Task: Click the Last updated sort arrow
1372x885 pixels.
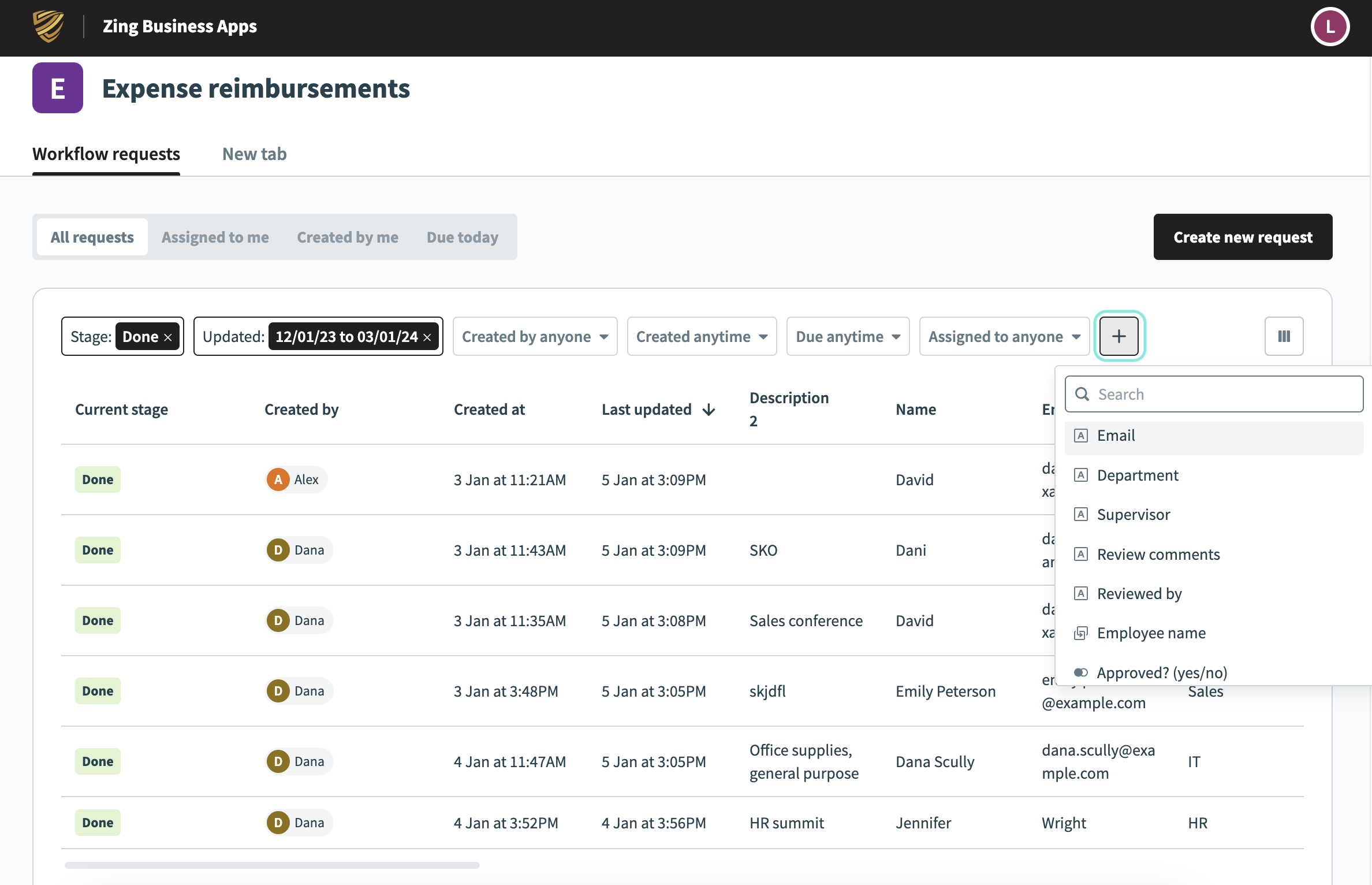Action: pyautogui.click(x=709, y=410)
